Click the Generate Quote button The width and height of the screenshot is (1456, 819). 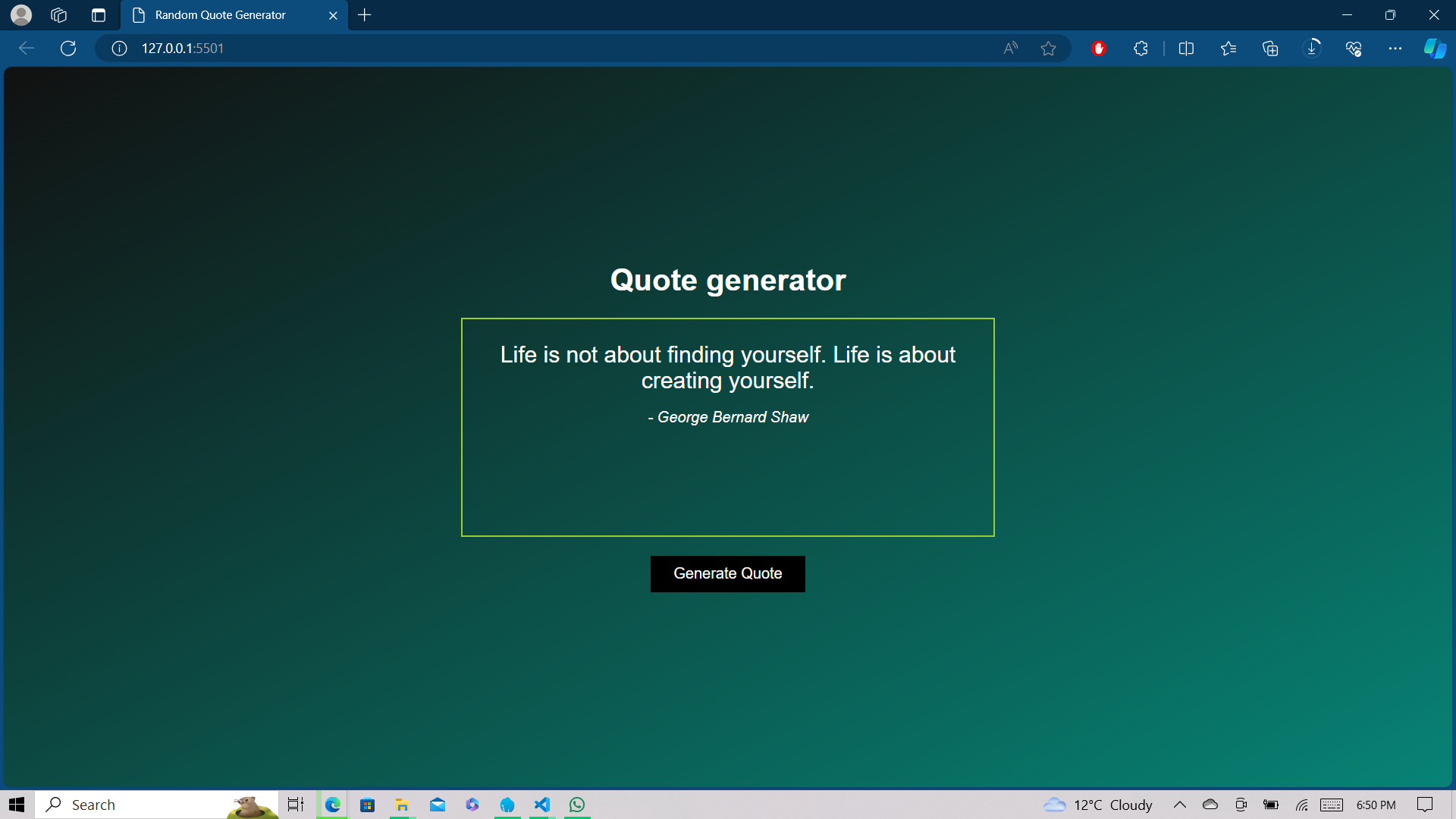point(727,574)
